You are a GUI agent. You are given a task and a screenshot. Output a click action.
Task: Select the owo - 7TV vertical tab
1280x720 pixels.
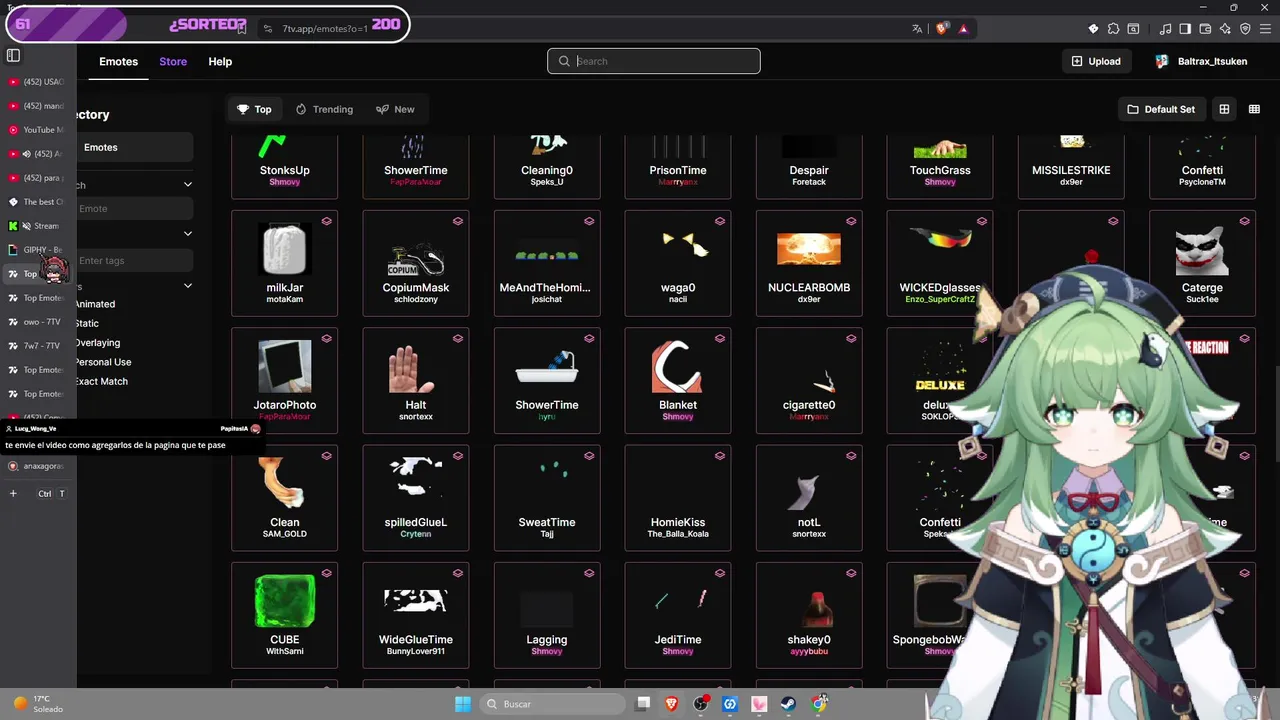click(x=36, y=322)
